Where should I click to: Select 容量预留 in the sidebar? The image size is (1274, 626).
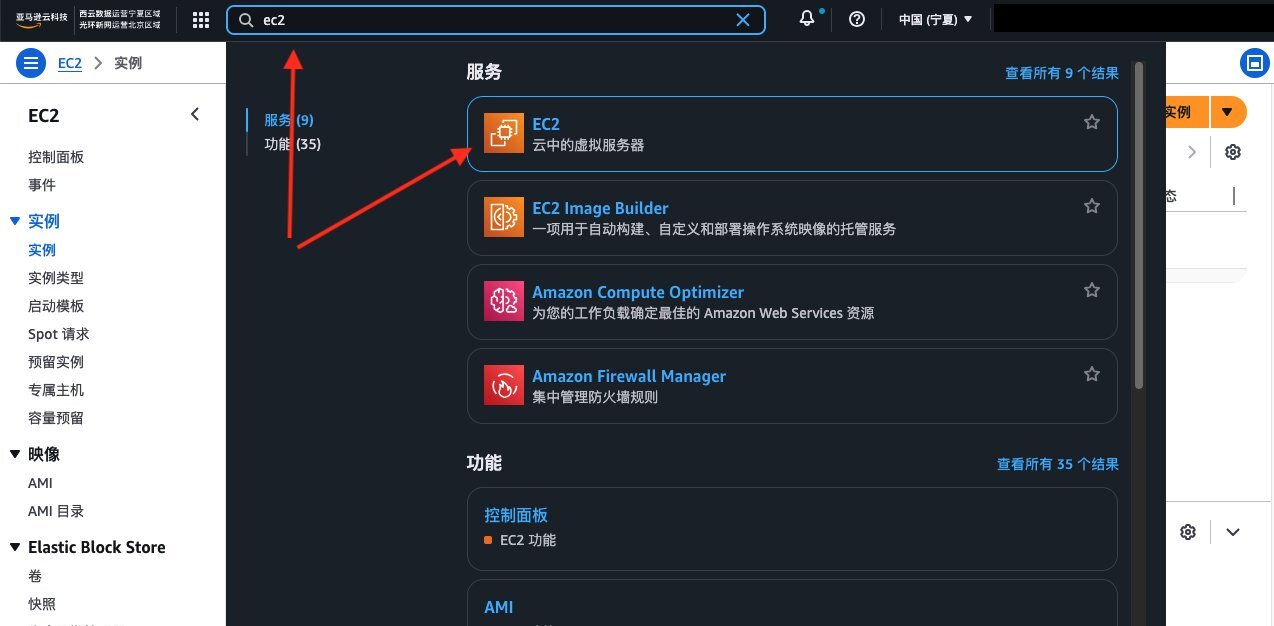click(x=56, y=418)
